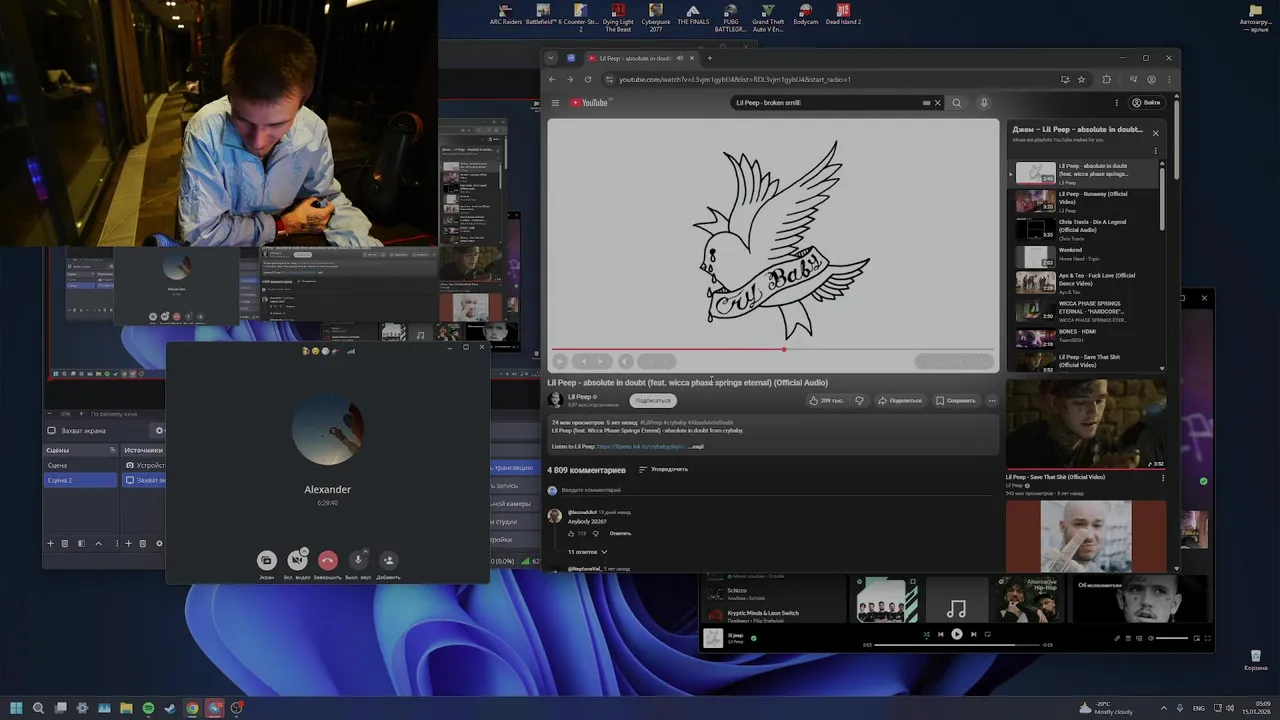Open Windows Start menu
1280x720 pixels.
(x=16, y=708)
